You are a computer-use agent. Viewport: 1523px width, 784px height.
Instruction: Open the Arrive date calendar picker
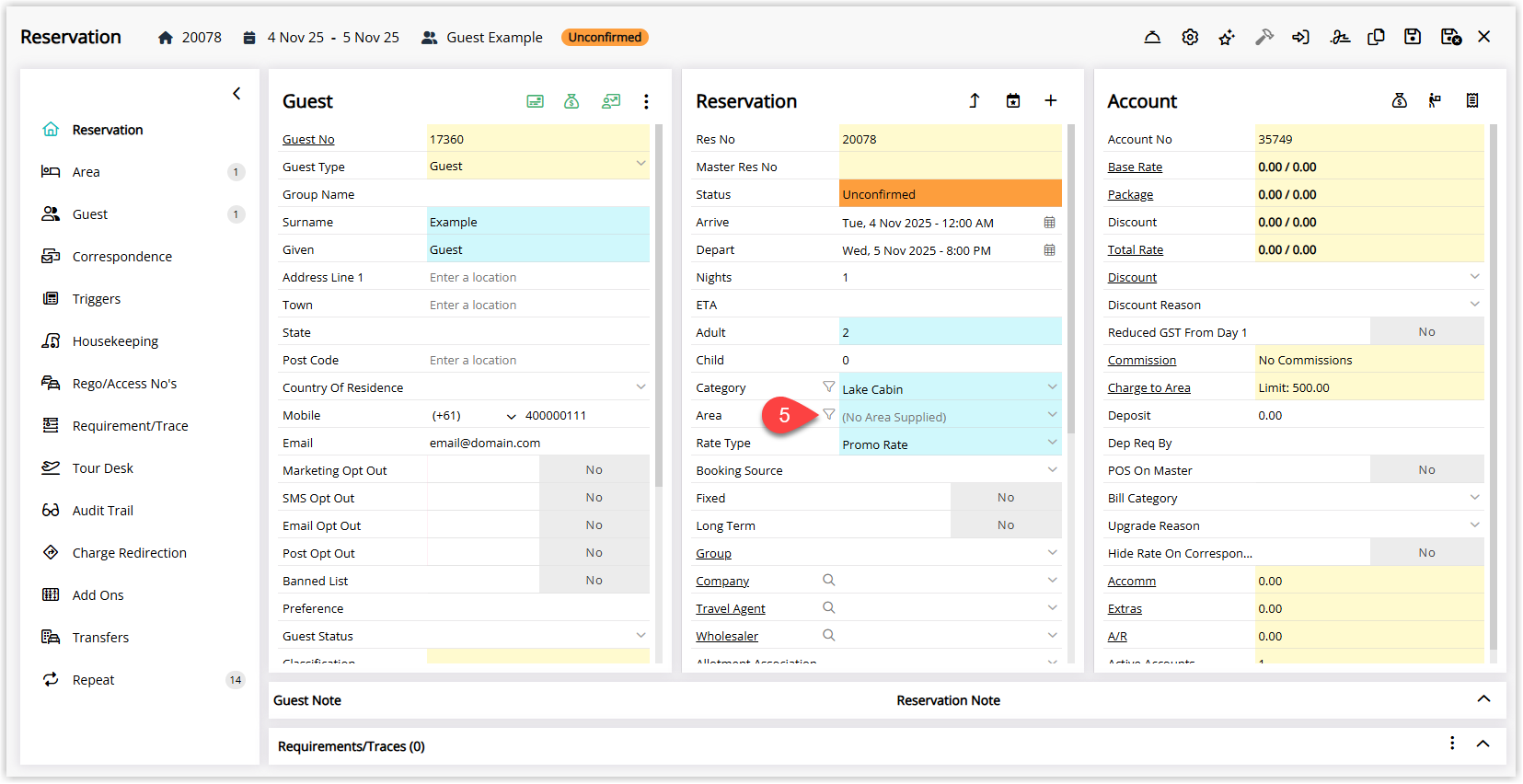click(x=1049, y=223)
